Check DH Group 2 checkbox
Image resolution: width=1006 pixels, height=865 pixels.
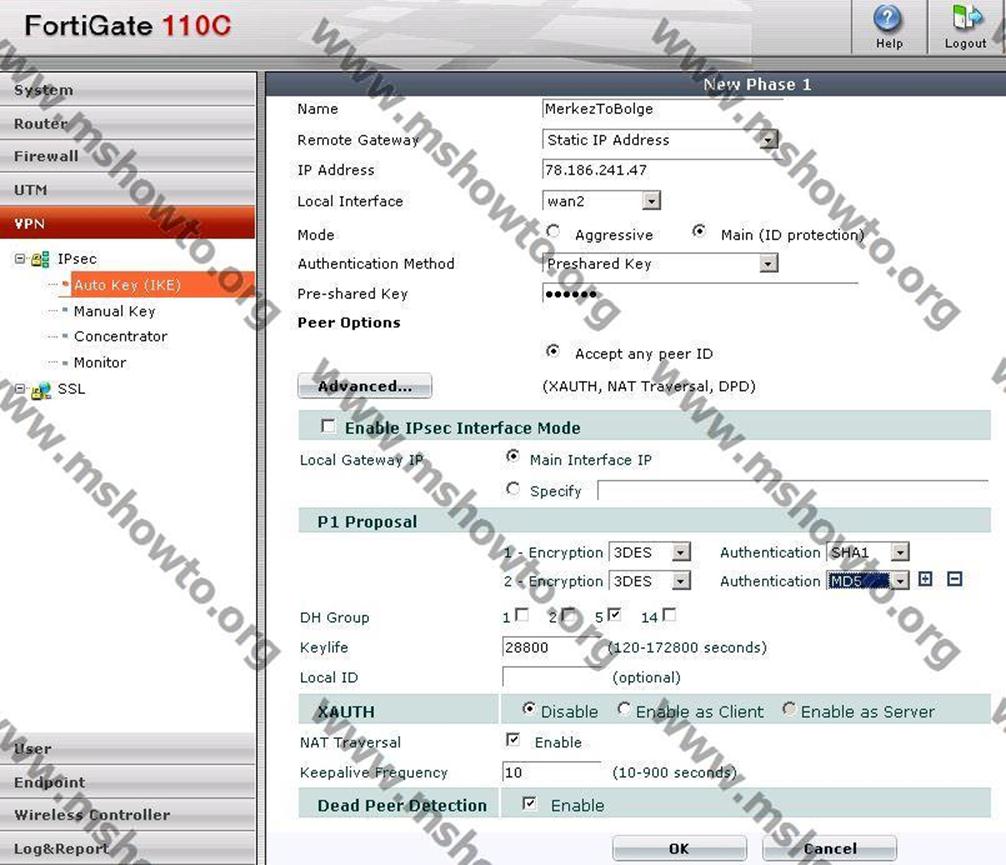click(x=568, y=615)
